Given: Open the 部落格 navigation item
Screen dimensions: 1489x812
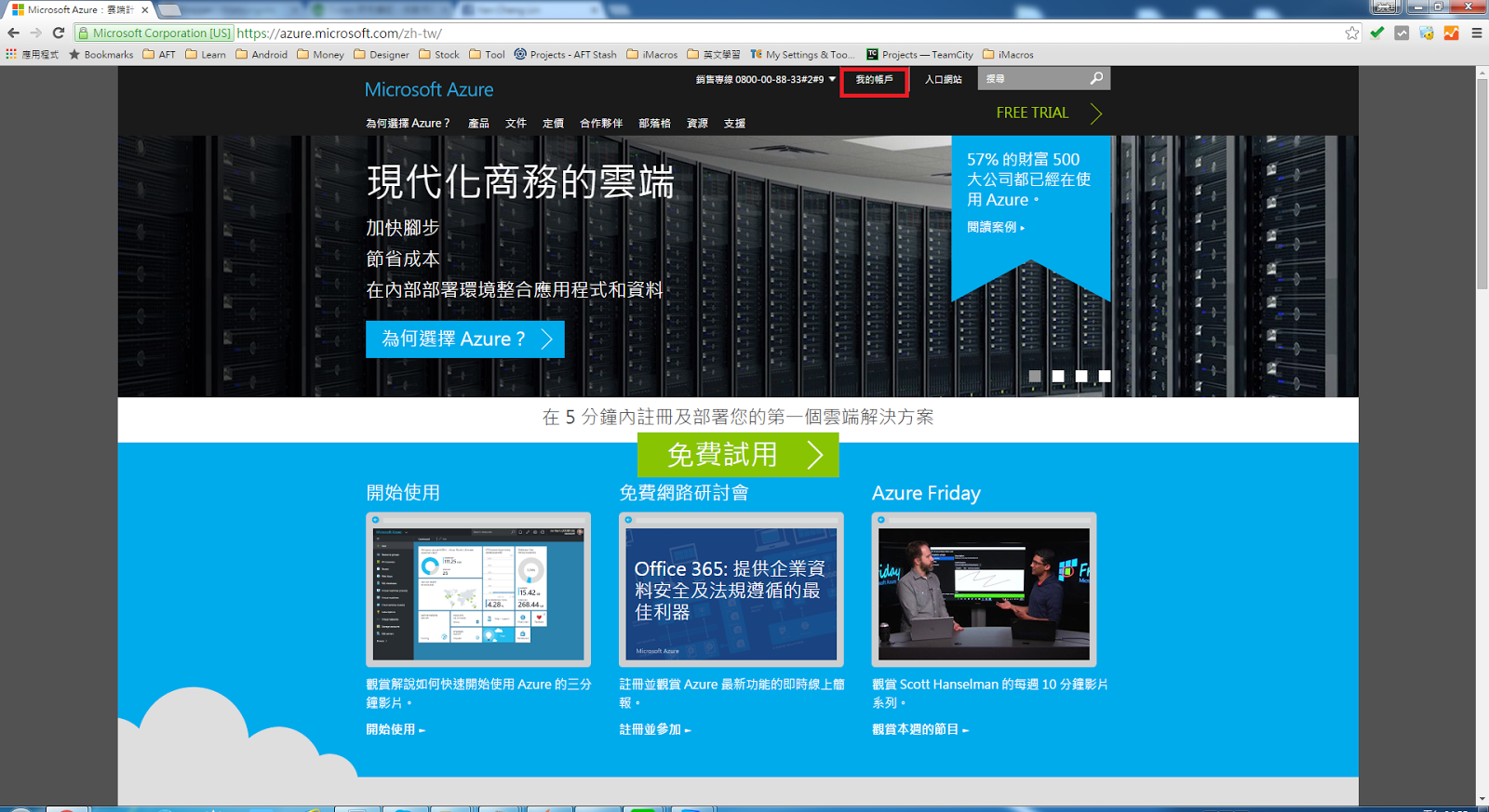Looking at the screenshot, I should (x=654, y=123).
